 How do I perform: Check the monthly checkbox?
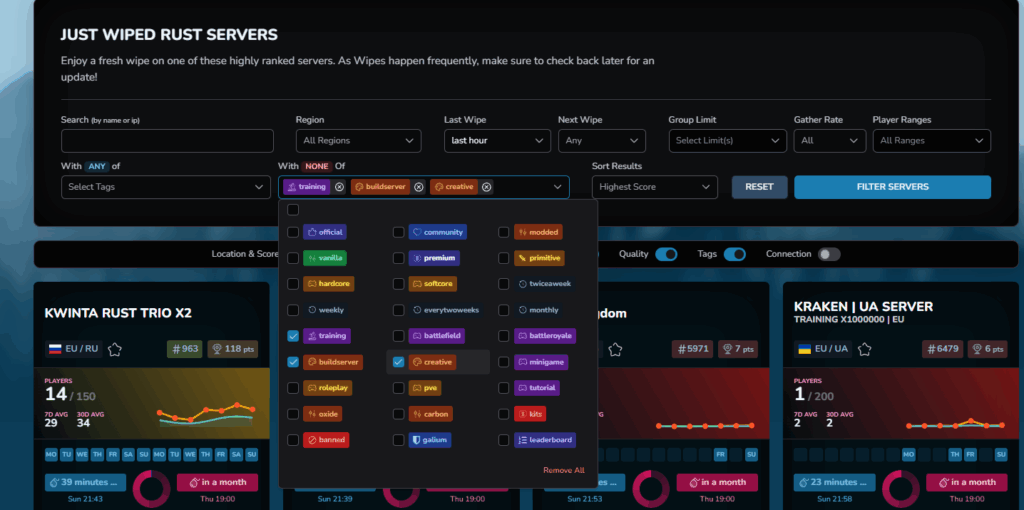click(504, 310)
